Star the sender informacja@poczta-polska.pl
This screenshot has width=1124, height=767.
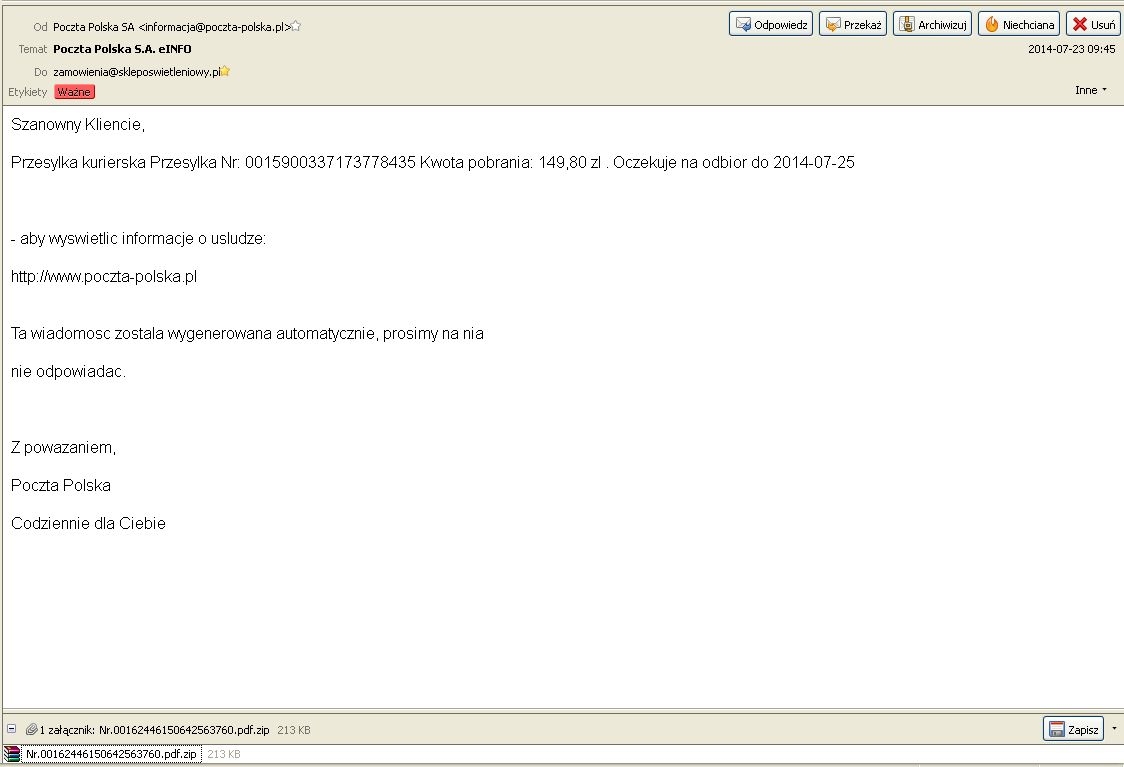(x=296, y=27)
